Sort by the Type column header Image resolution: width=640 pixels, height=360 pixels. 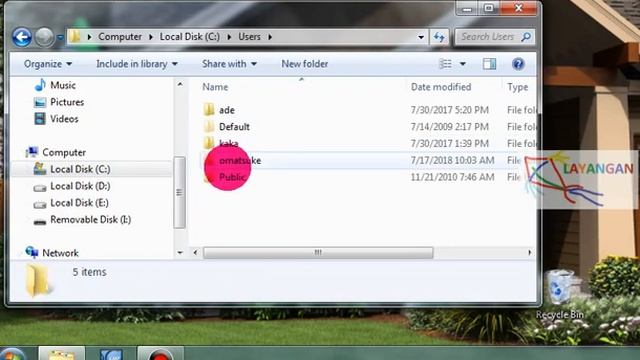tap(518, 87)
